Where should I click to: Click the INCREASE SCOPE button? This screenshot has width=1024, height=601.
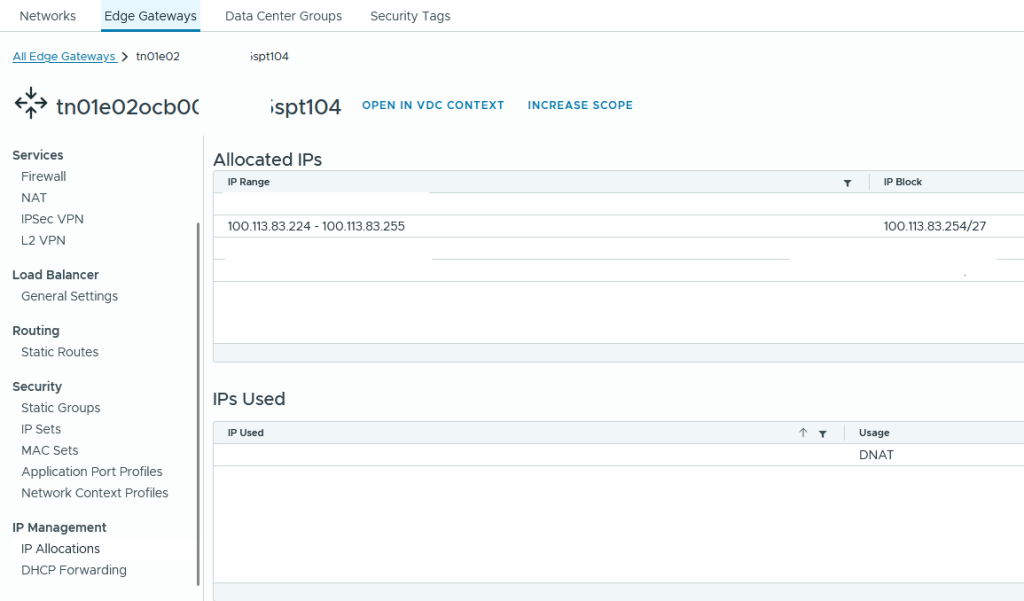click(580, 105)
